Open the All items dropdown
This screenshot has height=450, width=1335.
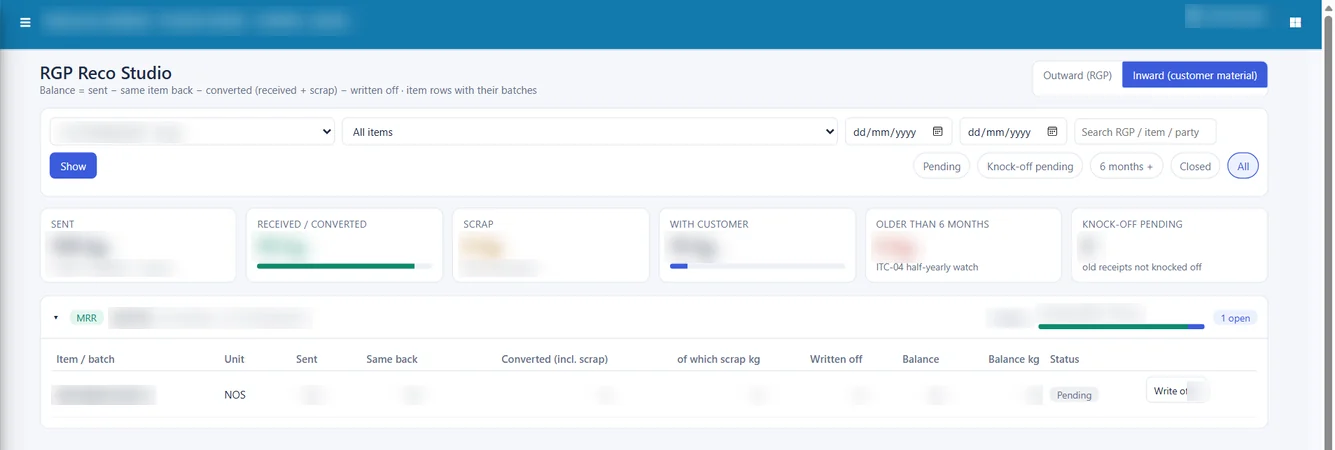tap(590, 132)
